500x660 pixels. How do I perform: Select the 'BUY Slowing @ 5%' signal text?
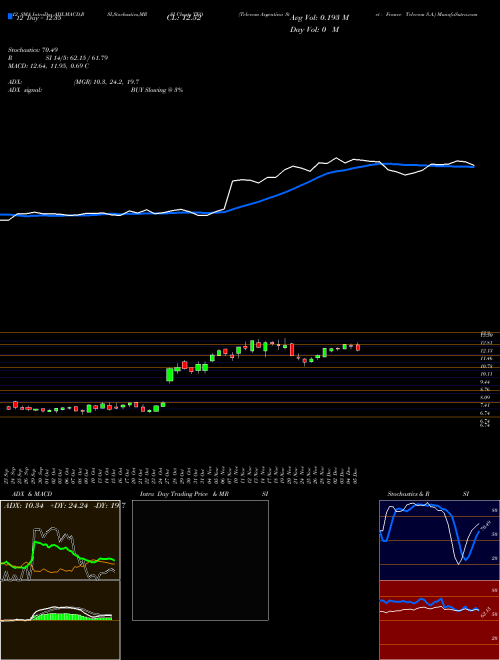pos(157,90)
